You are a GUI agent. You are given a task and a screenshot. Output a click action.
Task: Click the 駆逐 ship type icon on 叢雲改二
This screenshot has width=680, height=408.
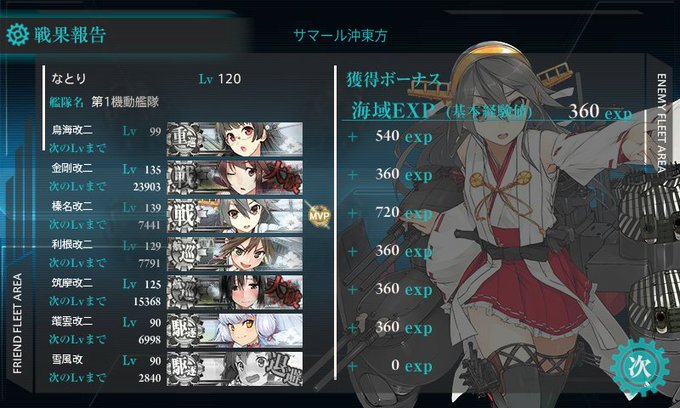[184, 330]
